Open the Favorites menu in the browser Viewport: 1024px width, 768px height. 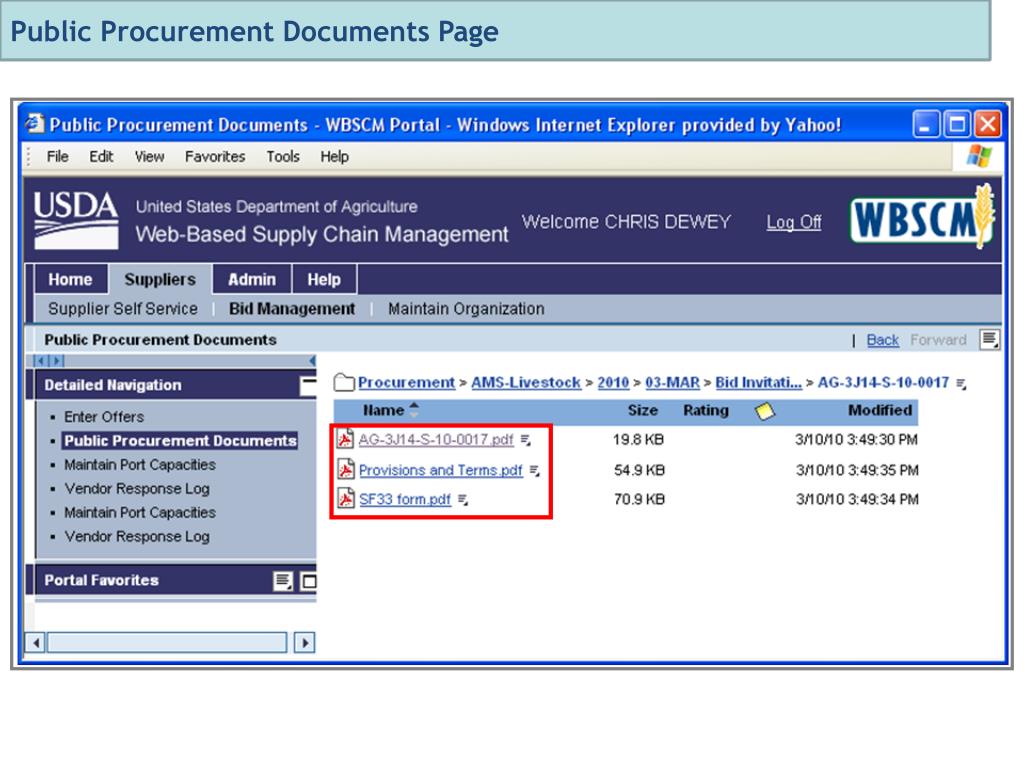point(214,157)
